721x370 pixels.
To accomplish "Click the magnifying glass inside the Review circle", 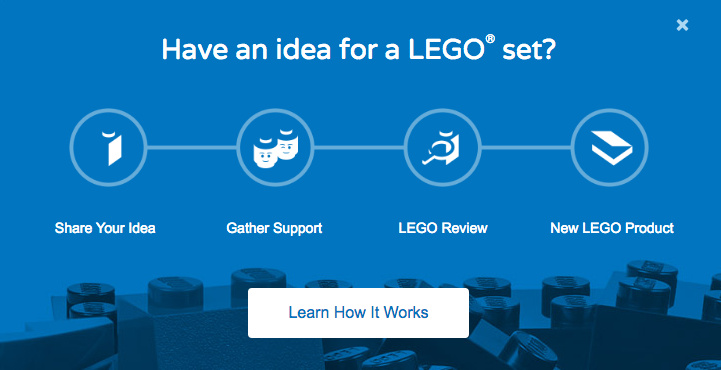I will pyautogui.click(x=435, y=153).
